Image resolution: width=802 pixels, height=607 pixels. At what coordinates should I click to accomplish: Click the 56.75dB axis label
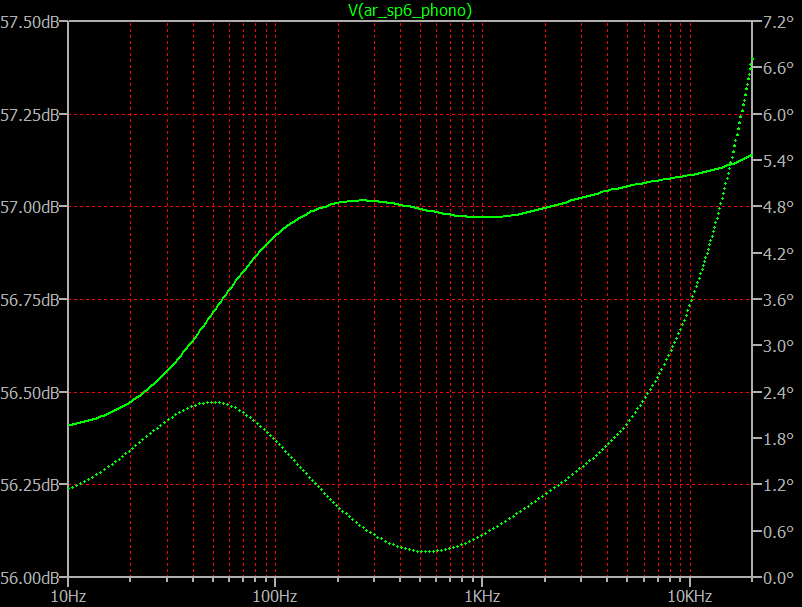point(30,300)
